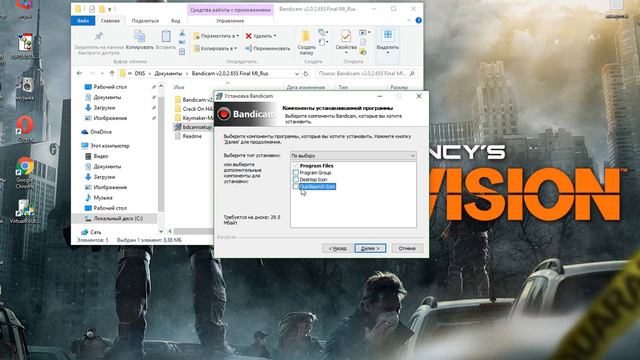Enable the Program Group checkbox
Screen dimensions: 640x360
click(x=296, y=173)
